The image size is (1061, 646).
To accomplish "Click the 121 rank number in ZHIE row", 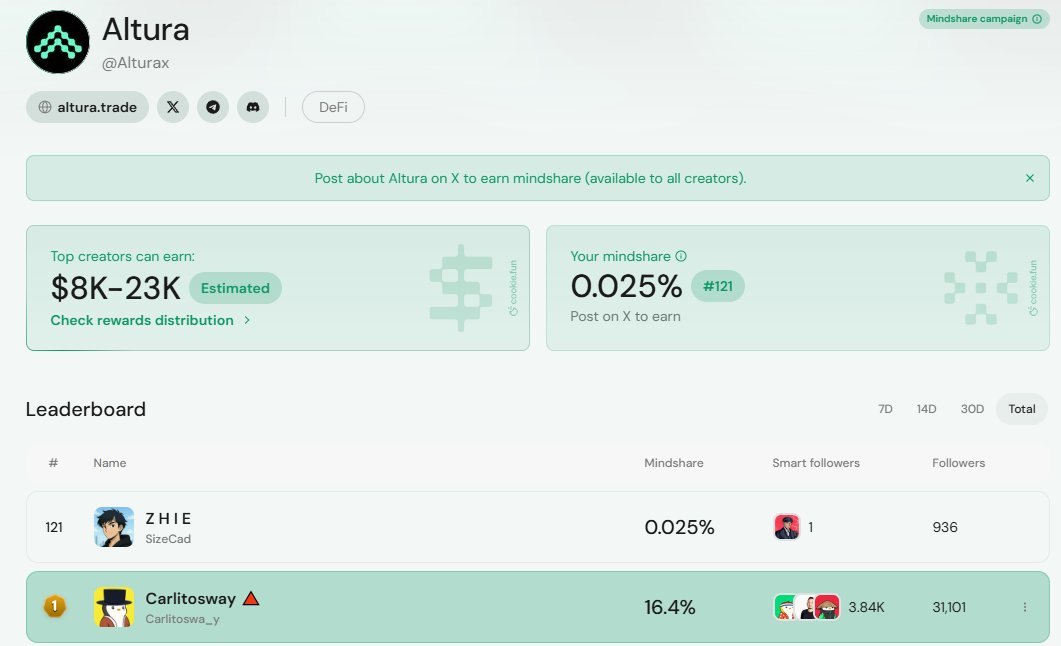I will (54, 527).
